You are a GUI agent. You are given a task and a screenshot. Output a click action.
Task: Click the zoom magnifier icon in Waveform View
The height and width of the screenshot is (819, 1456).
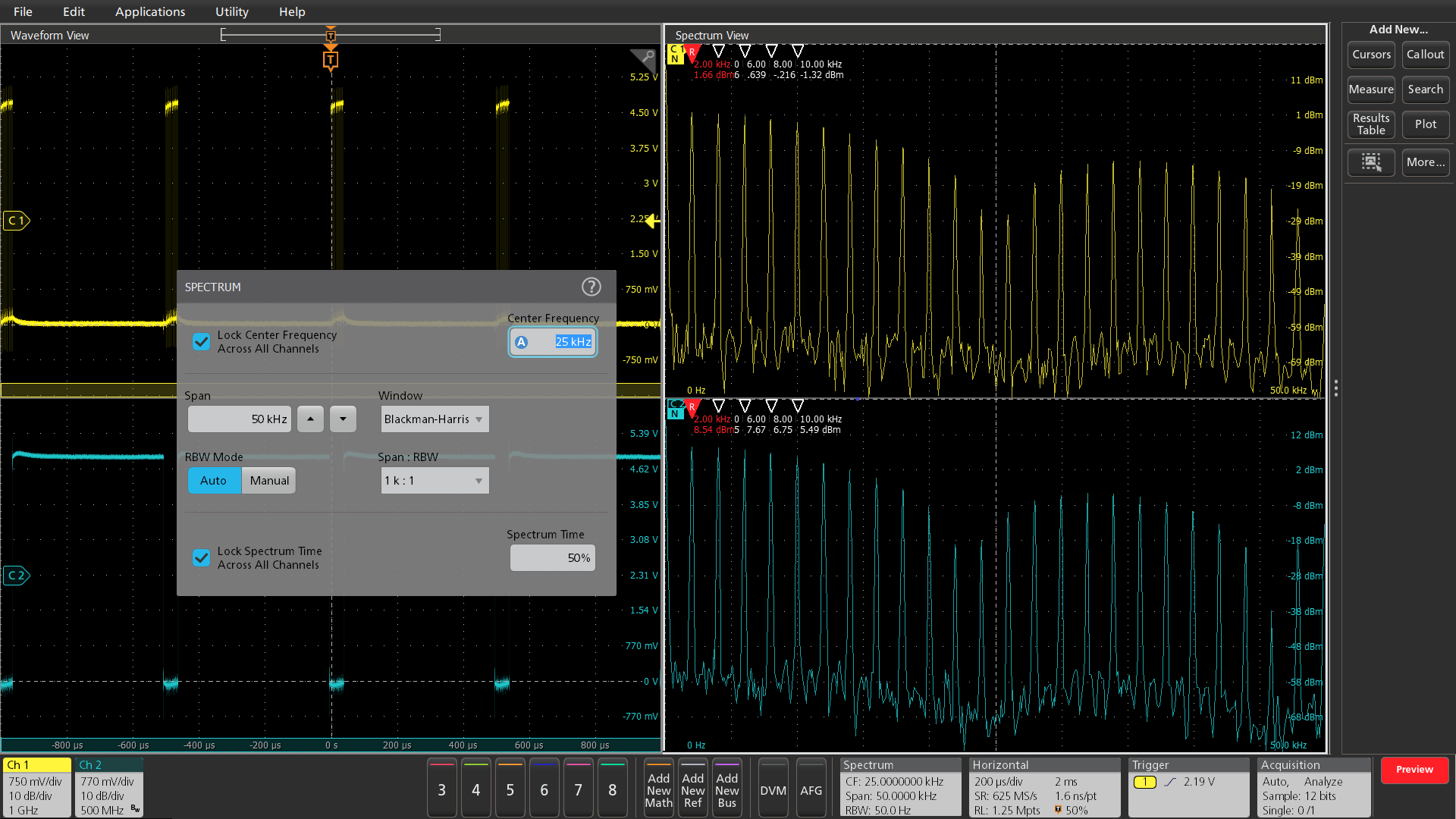[x=644, y=58]
